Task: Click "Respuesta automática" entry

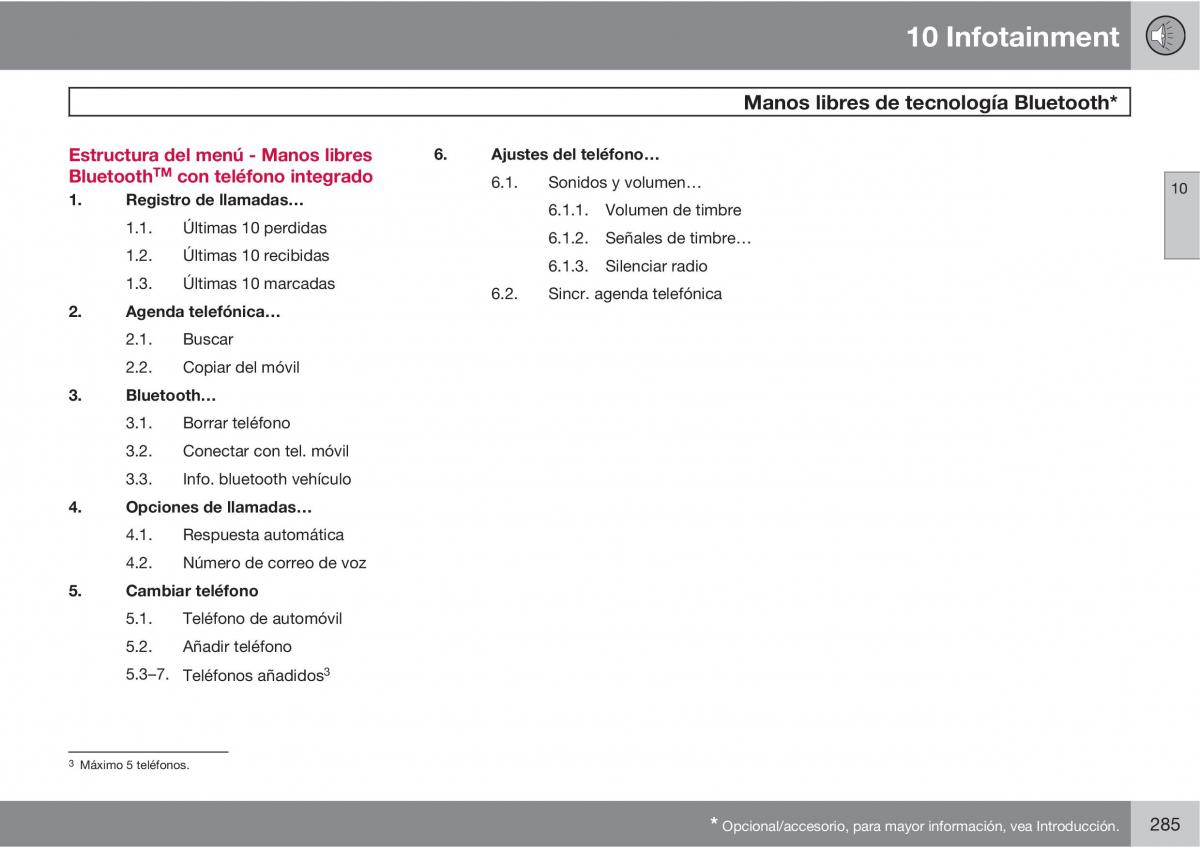Action: click(263, 536)
